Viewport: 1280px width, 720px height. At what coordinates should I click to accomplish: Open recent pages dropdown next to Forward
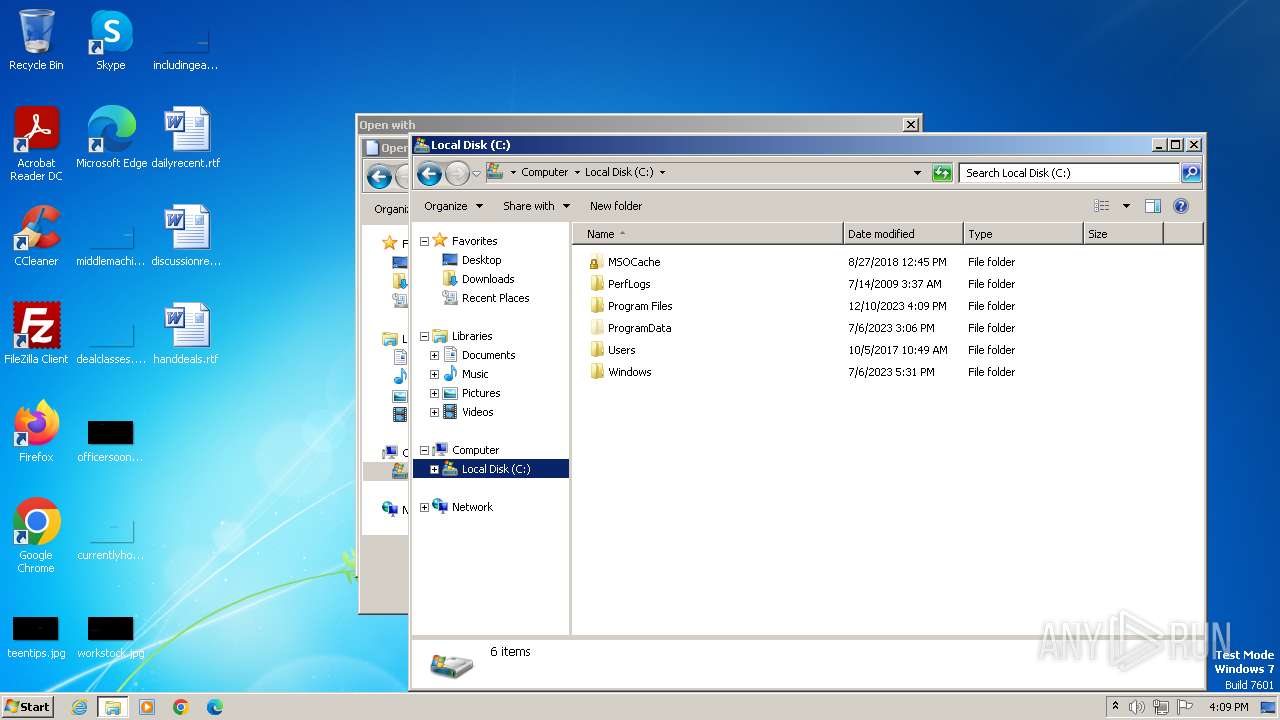point(476,173)
